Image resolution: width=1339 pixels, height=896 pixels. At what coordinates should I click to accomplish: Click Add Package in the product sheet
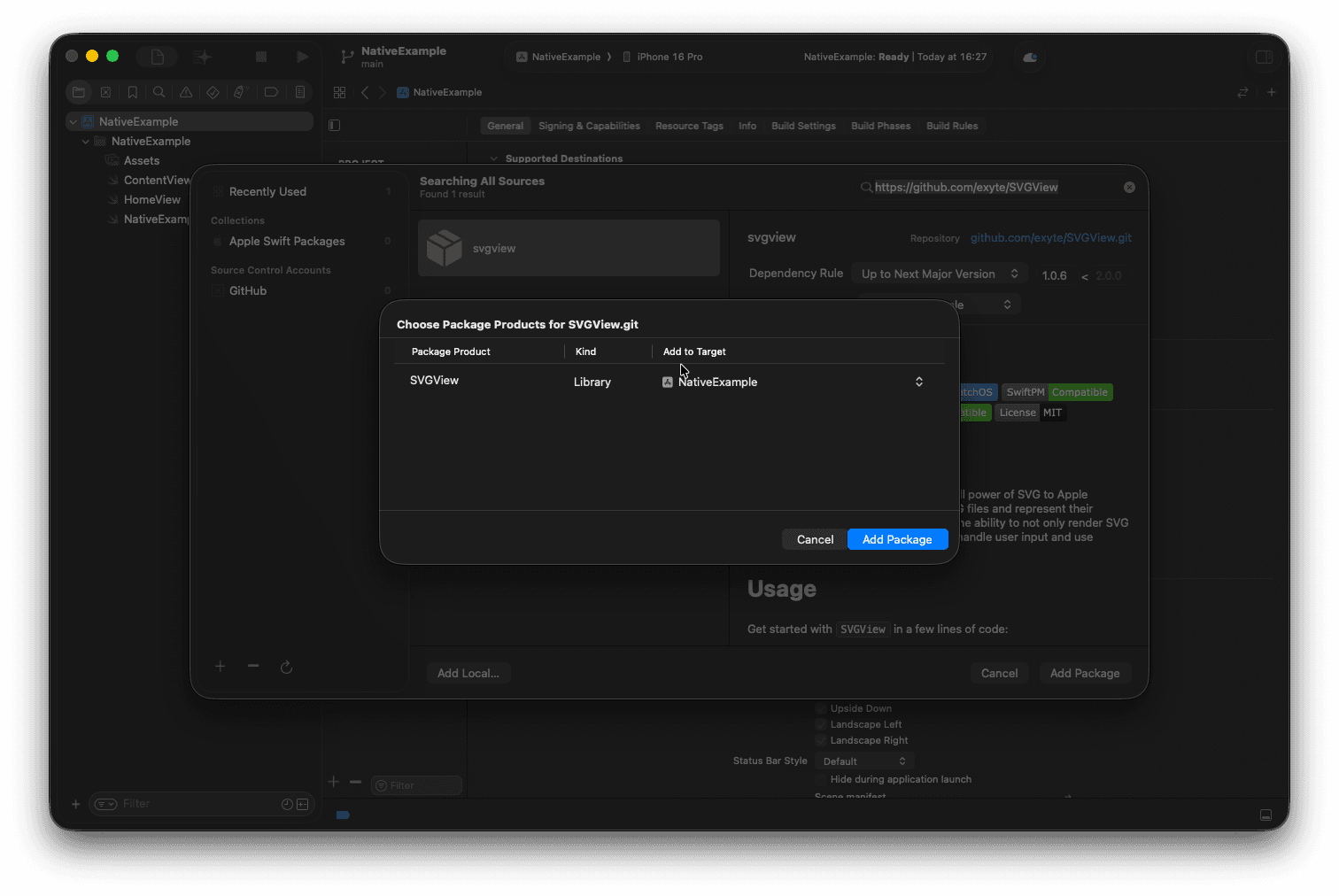[x=897, y=539]
